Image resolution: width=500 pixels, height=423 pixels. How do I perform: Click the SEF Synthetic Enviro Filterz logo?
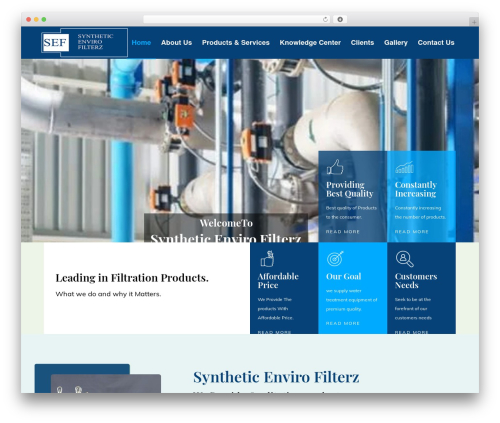pyautogui.click(x=84, y=43)
